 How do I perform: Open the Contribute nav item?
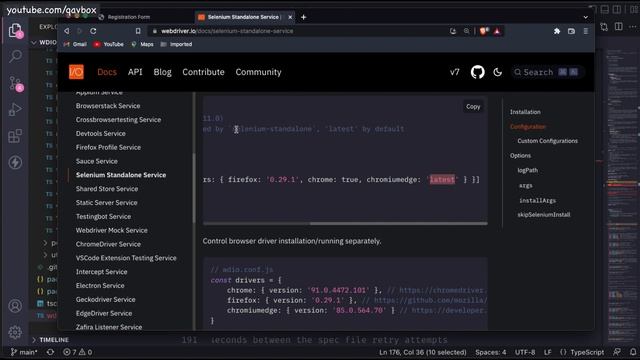(203, 72)
